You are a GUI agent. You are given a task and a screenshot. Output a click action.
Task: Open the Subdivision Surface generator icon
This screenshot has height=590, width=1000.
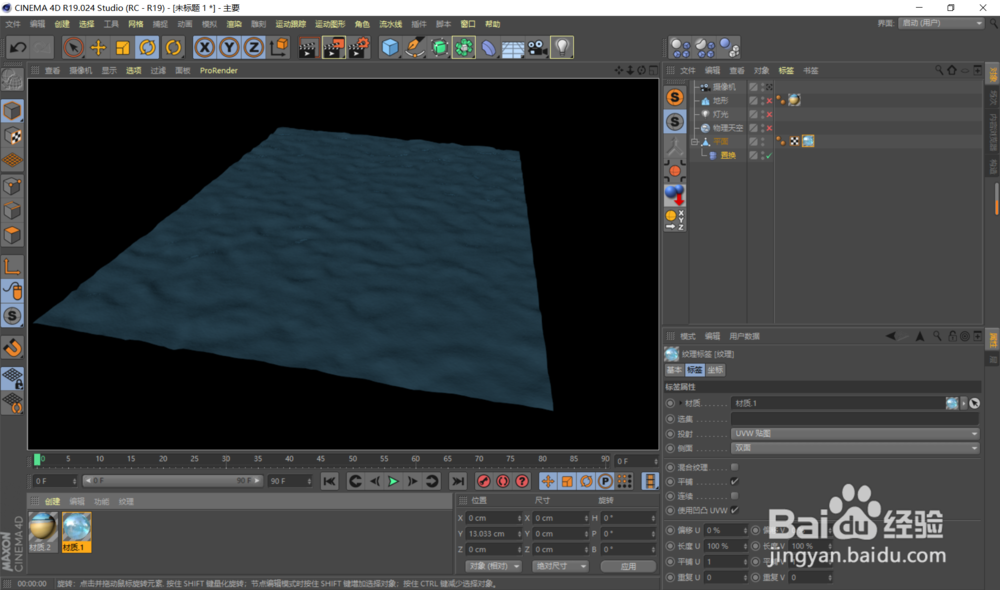pos(439,47)
